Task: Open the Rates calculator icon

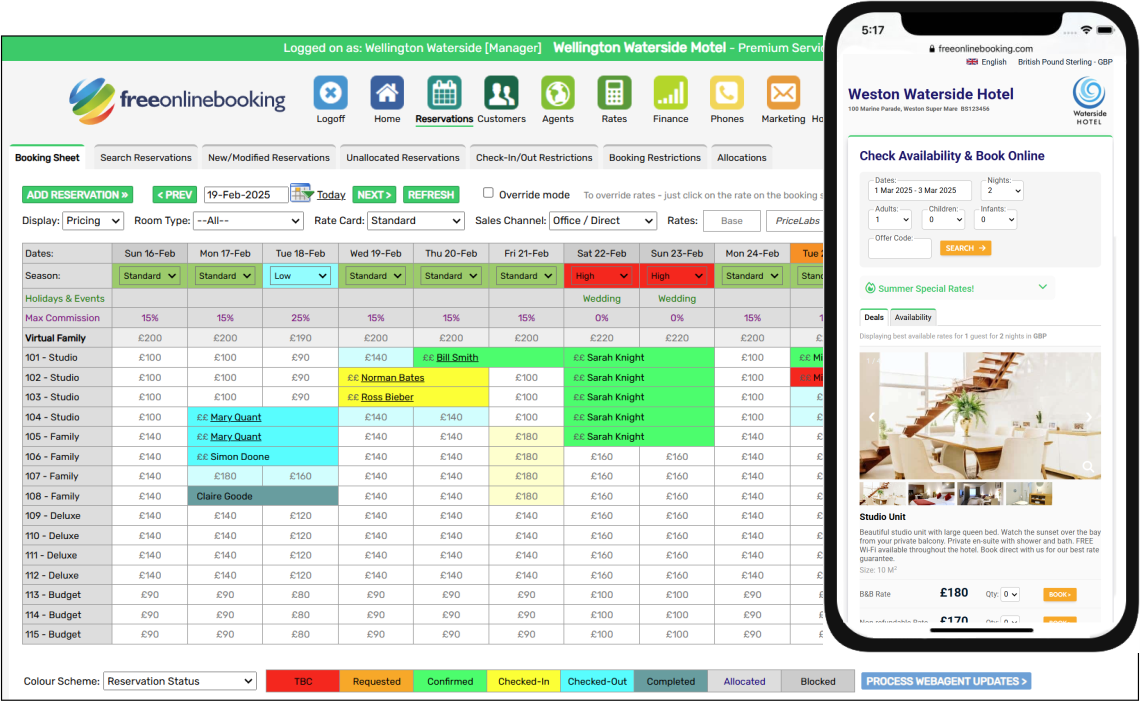Action: coord(614,93)
